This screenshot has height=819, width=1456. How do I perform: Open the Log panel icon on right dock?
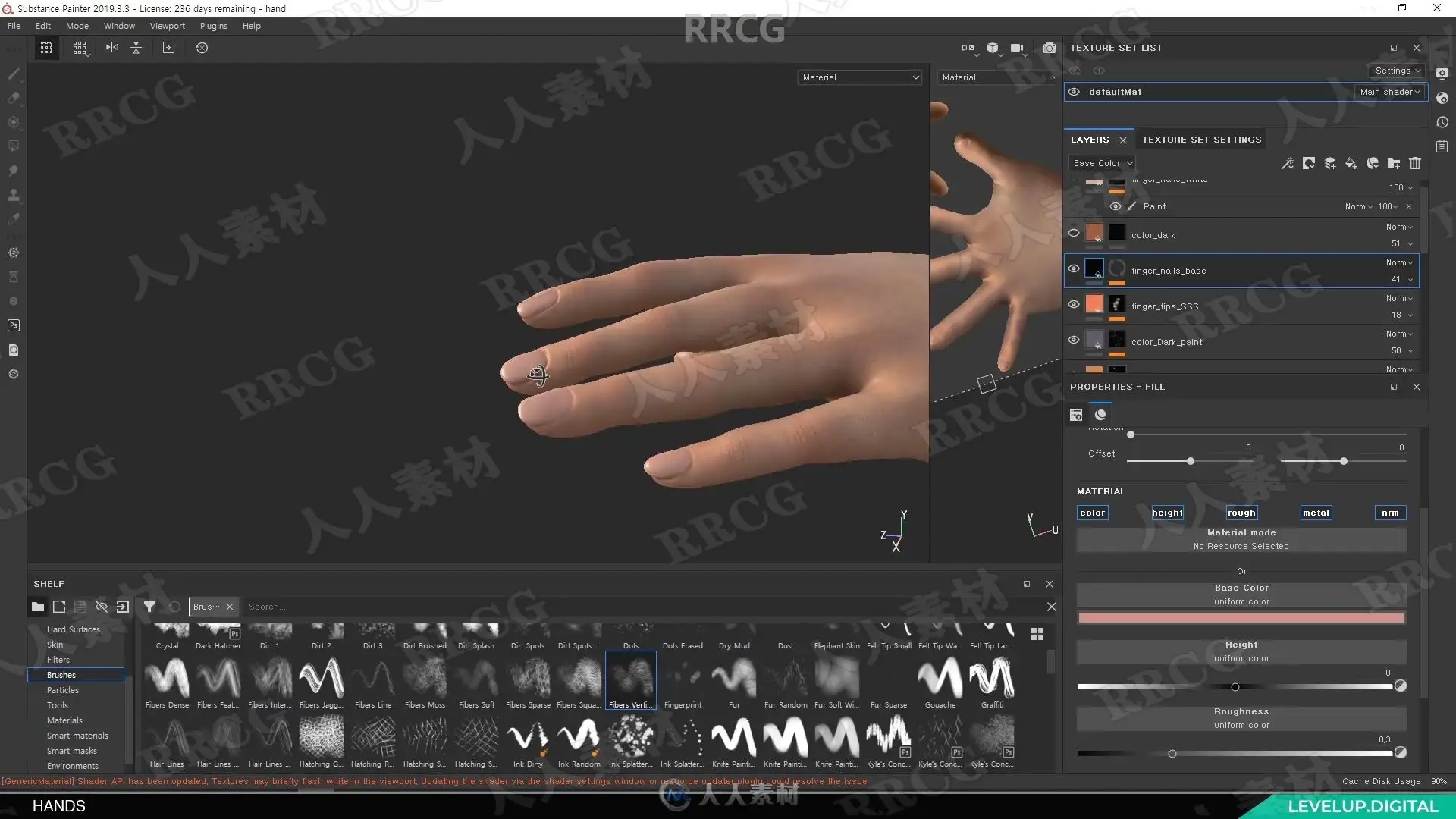pyautogui.click(x=1442, y=146)
